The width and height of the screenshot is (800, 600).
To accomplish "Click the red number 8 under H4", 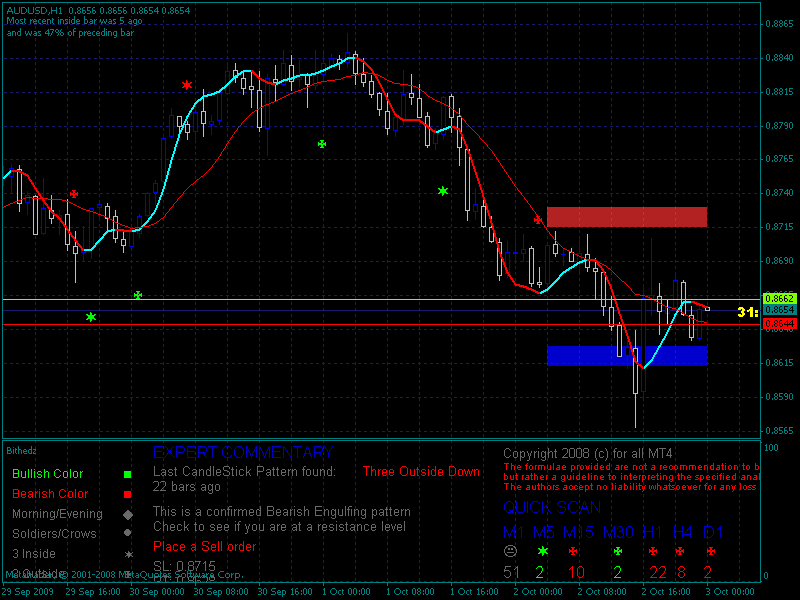I will coord(682,572).
